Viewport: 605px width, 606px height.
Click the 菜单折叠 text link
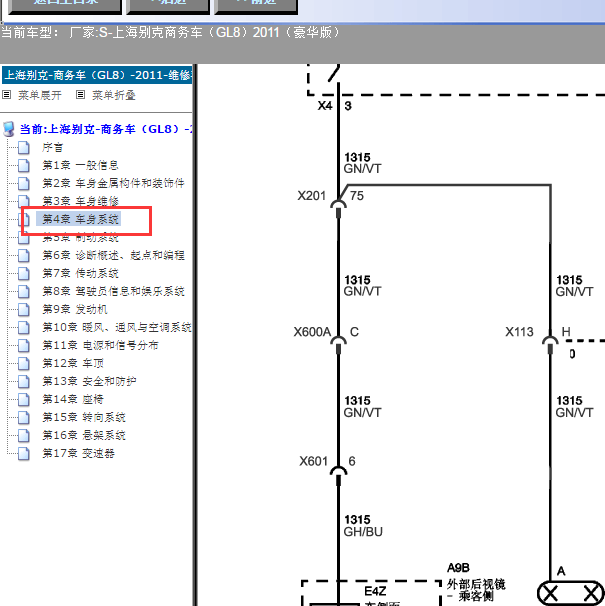click(x=114, y=95)
